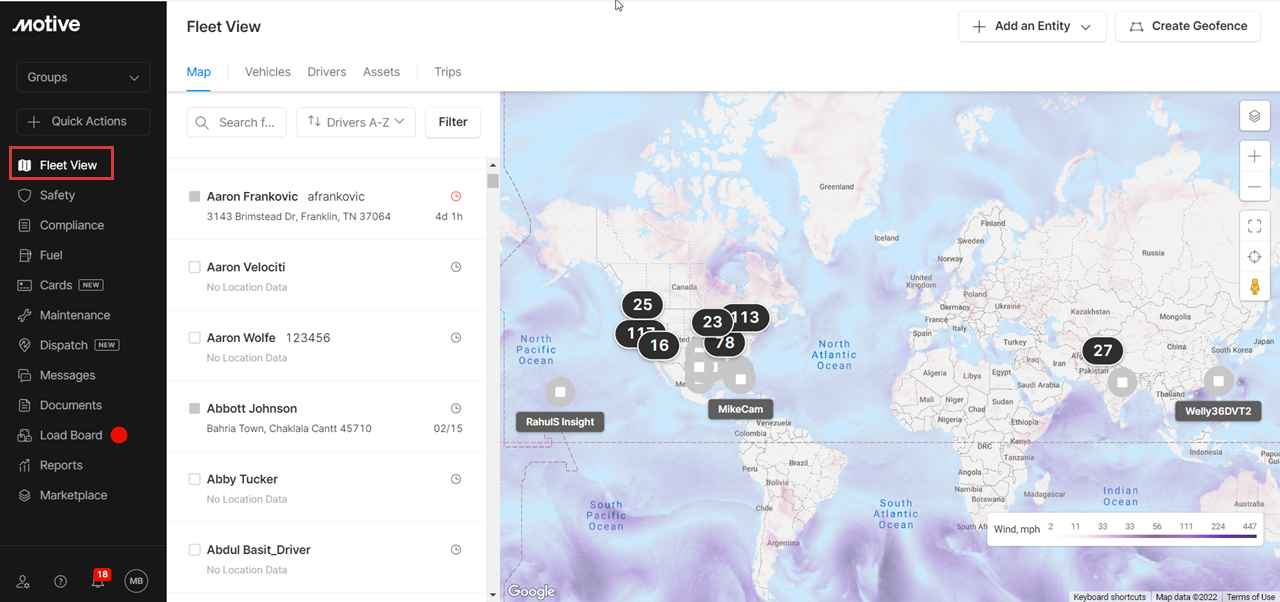Open the Cards section
This screenshot has width=1280, height=602.
tap(56, 285)
